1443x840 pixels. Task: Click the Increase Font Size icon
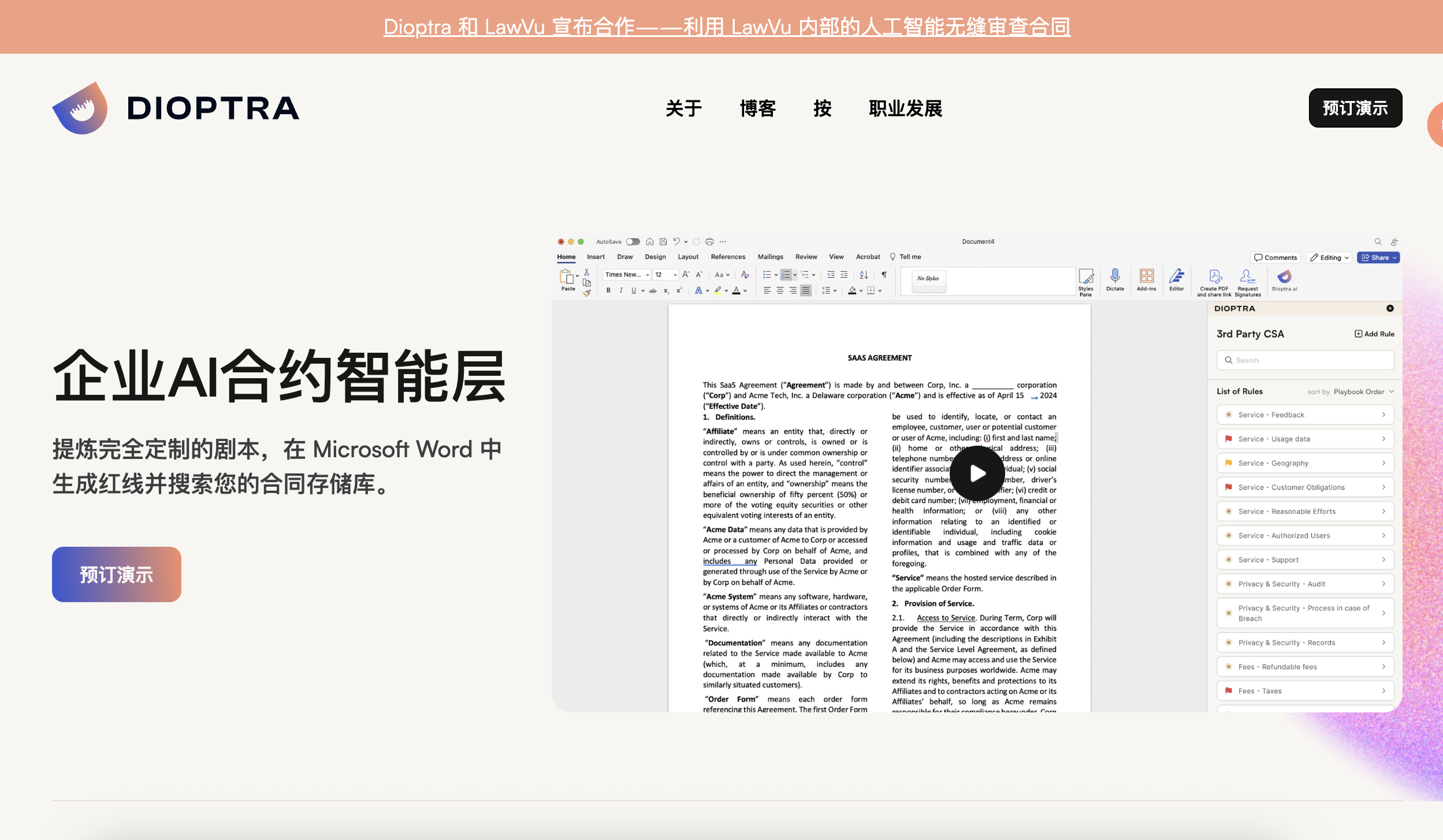686,275
